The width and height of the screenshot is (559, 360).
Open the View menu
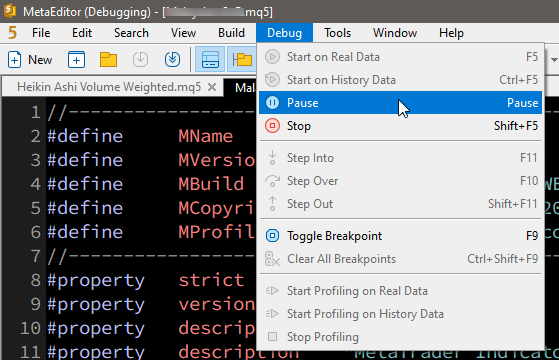[x=183, y=33]
